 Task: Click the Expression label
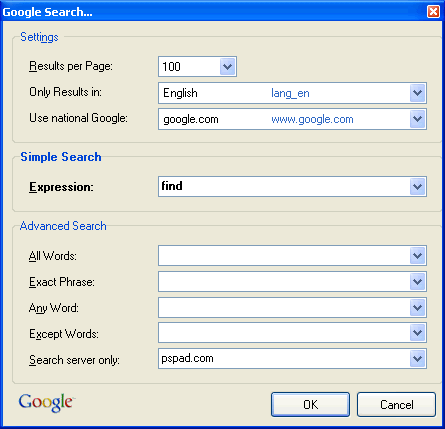(61, 187)
